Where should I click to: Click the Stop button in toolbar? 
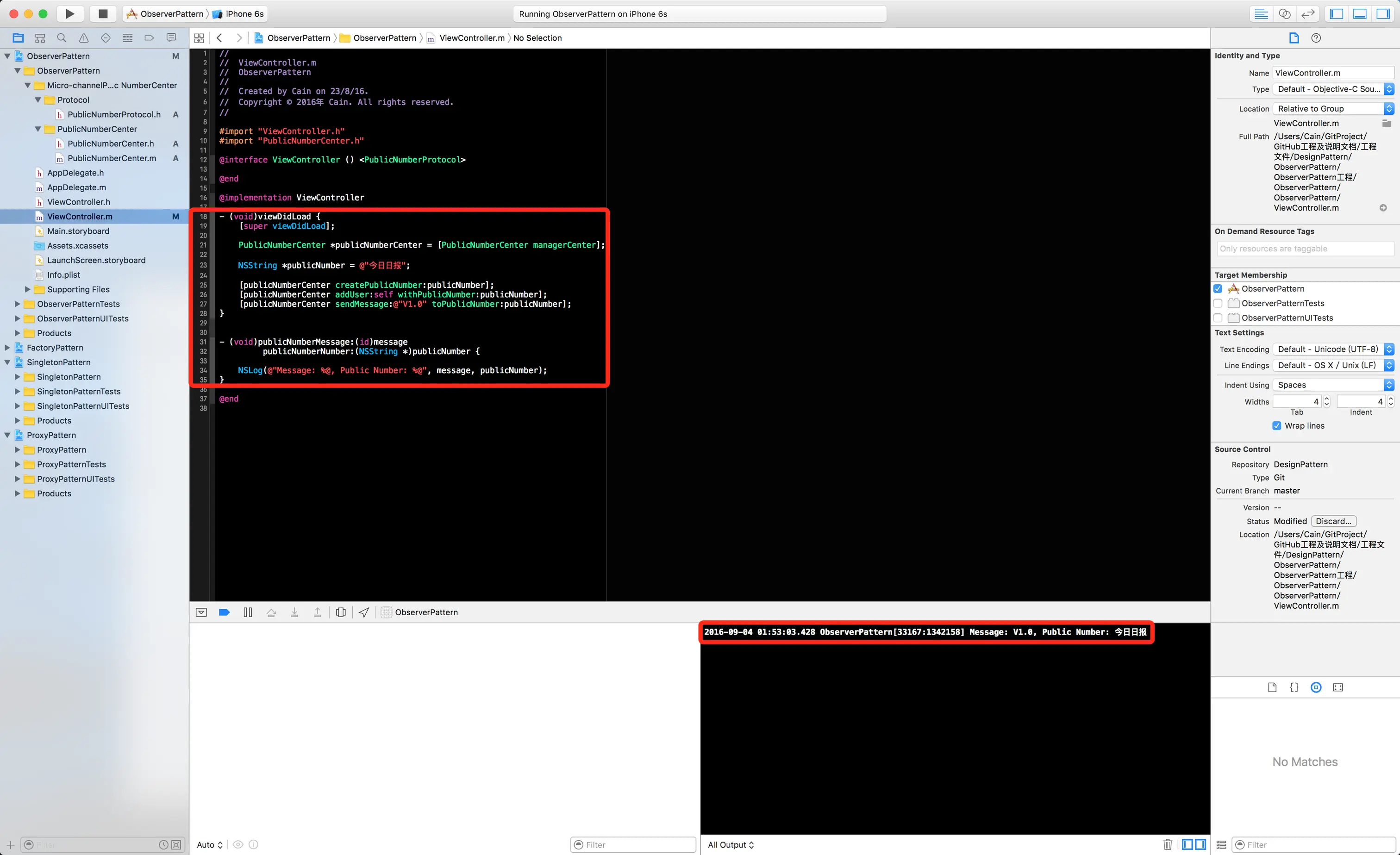pos(102,13)
